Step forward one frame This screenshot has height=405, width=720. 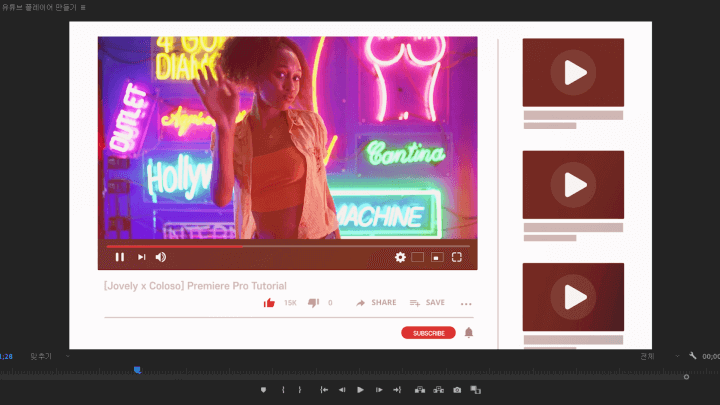point(379,390)
